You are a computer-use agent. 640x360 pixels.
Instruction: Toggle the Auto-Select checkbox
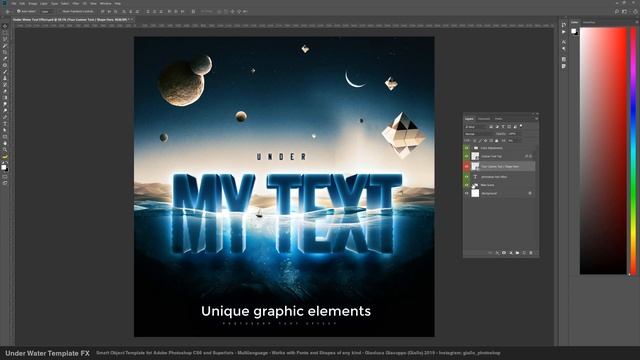click(19, 11)
